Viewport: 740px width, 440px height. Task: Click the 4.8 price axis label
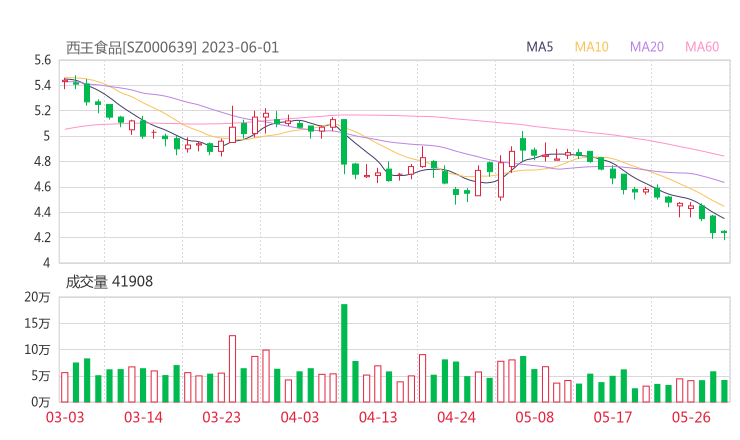(x=42, y=162)
